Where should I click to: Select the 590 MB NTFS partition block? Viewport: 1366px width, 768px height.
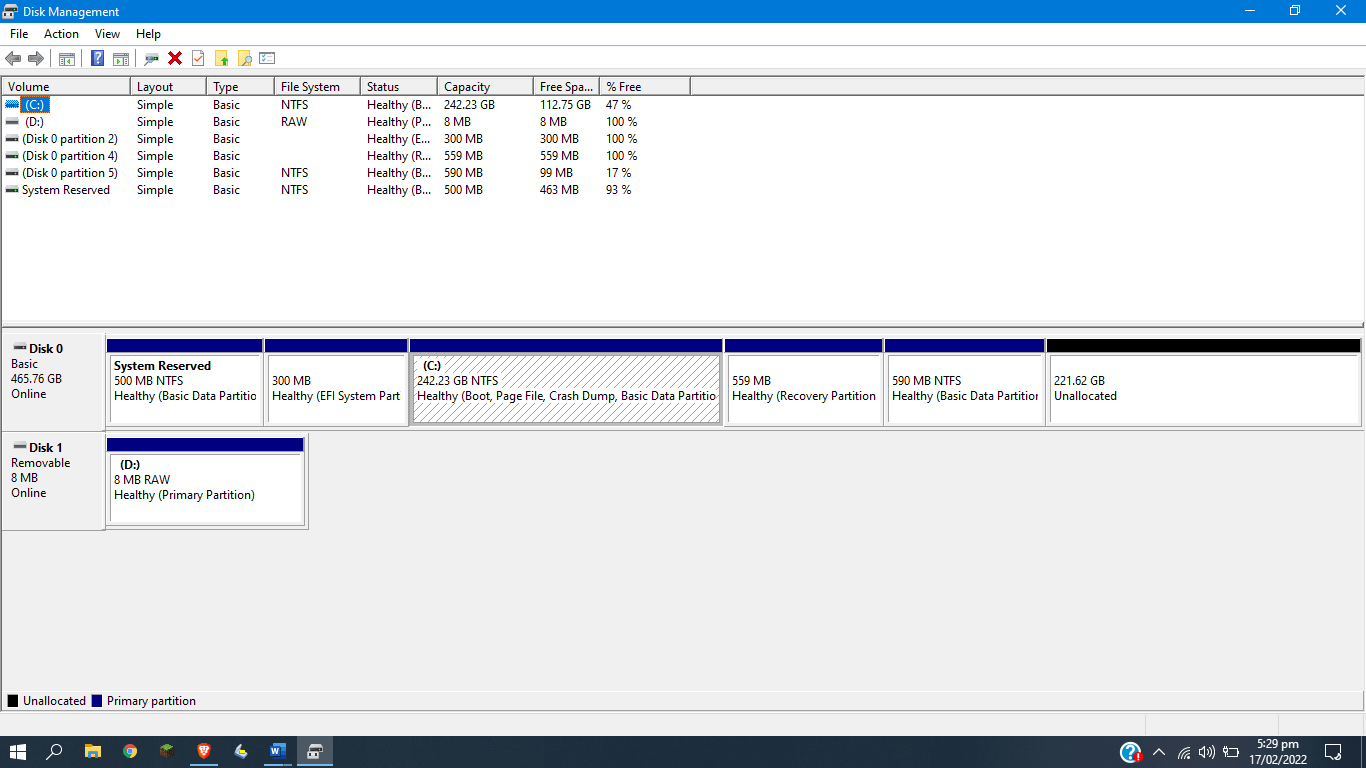coord(965,382)
